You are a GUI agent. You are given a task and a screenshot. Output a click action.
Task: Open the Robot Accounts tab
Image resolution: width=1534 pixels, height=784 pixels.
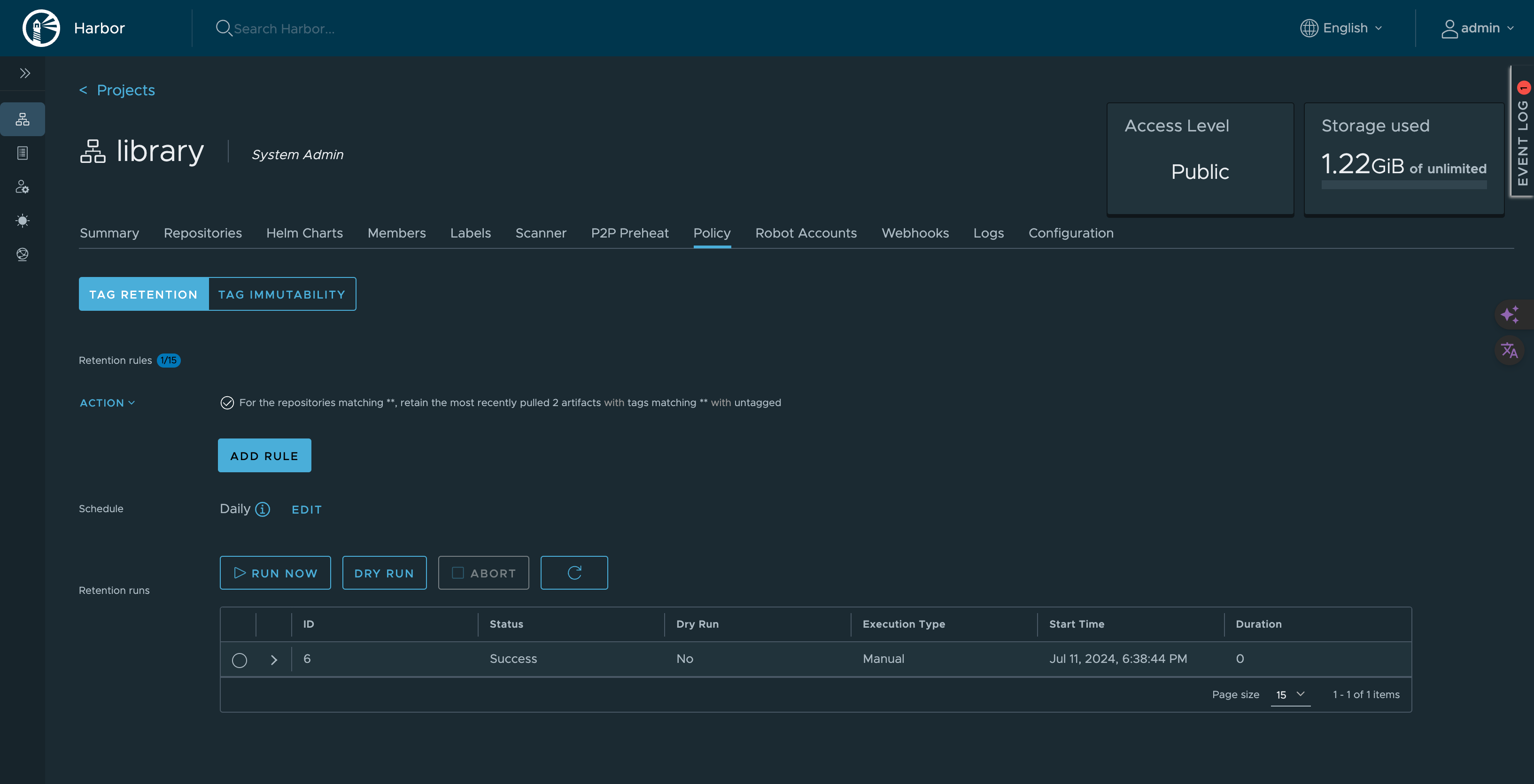[x=806, y=233]
